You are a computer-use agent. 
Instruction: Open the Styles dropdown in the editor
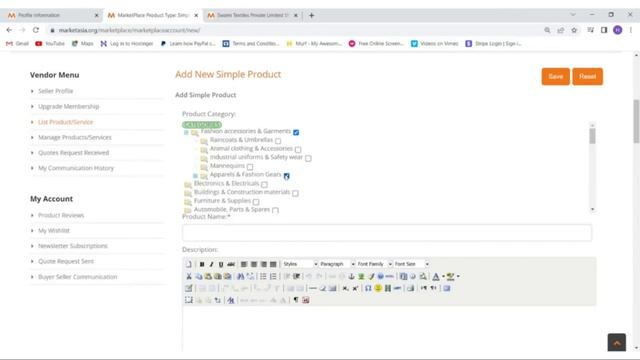click(300, 264)
